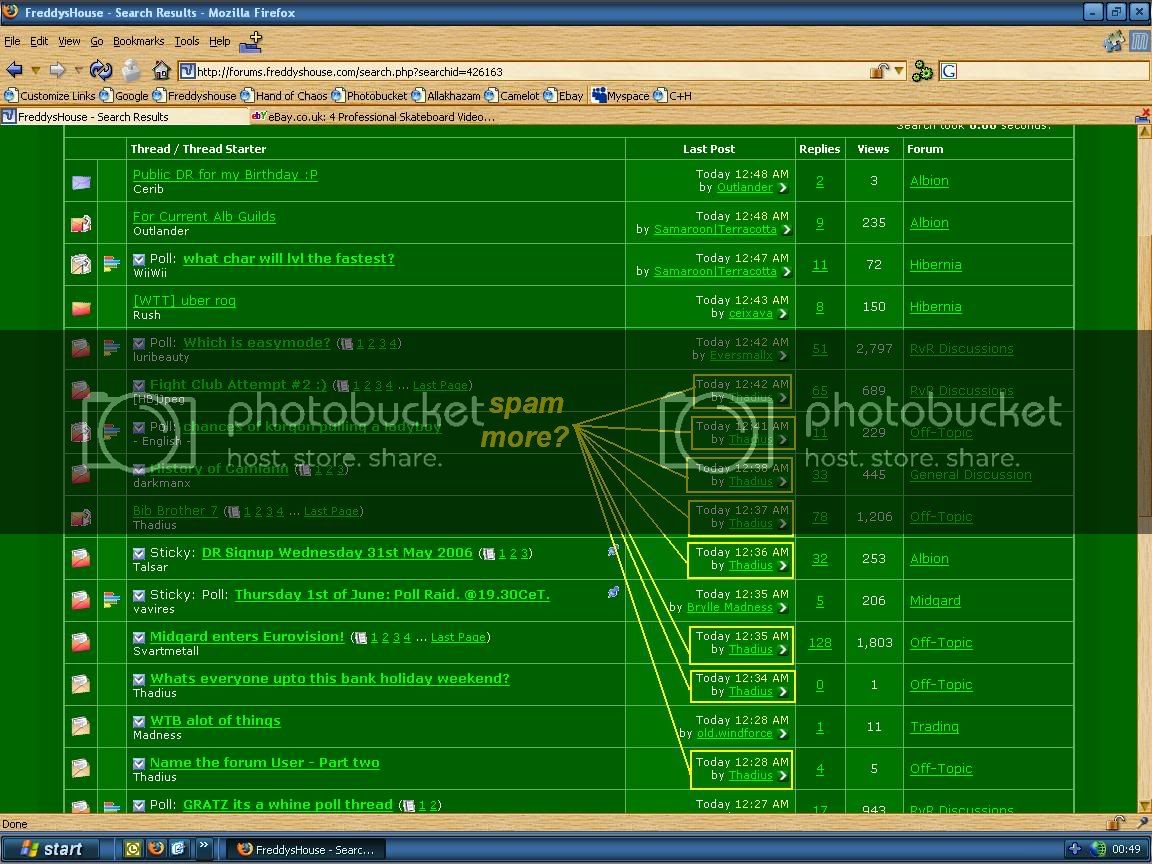The height and width of the screenshot is (864, 1152).
Task: Tick the checkbox beside 'WTB alot of things'
Action: 139,721
